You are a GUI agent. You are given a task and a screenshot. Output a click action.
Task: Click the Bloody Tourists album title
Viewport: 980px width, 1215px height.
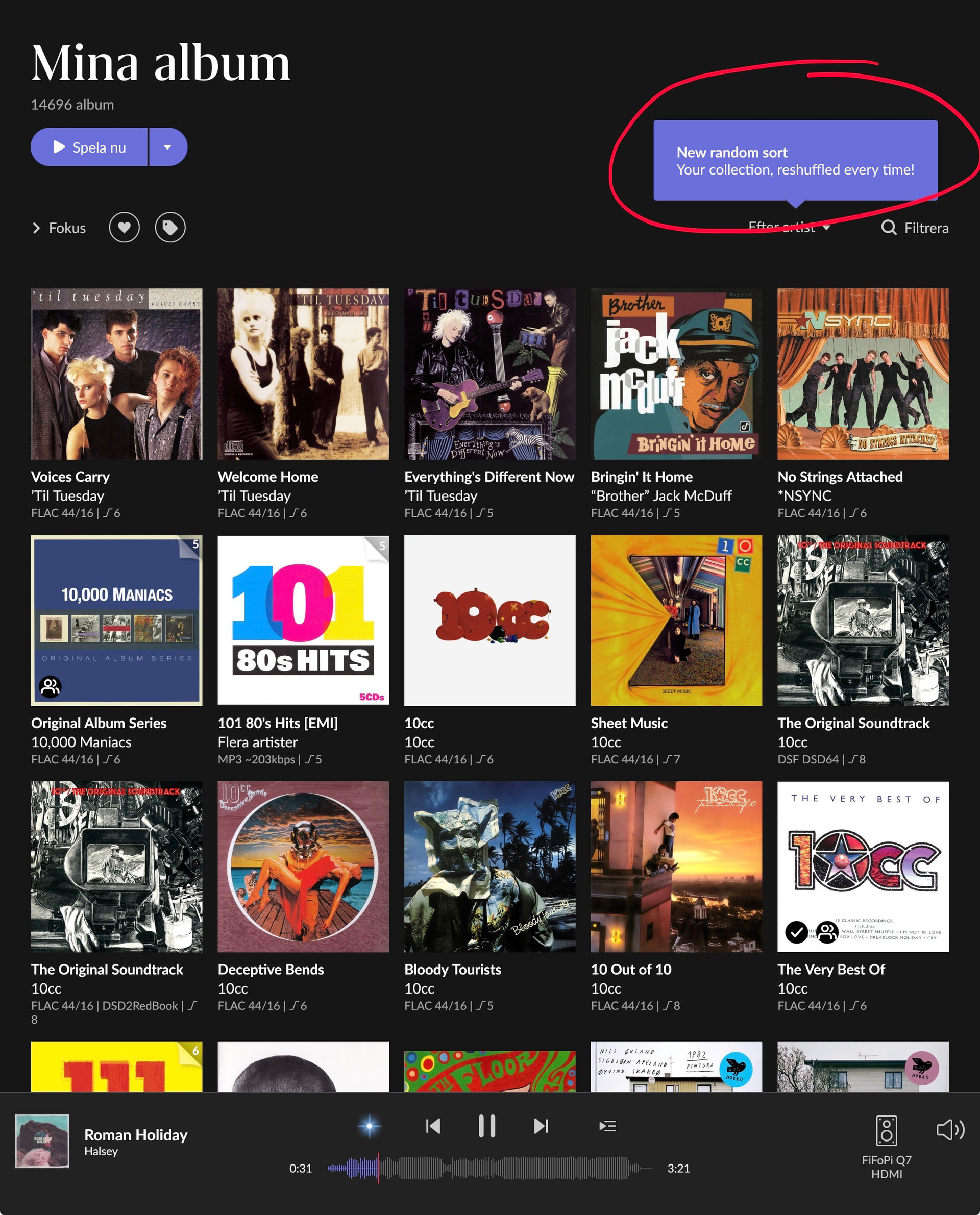453,970
